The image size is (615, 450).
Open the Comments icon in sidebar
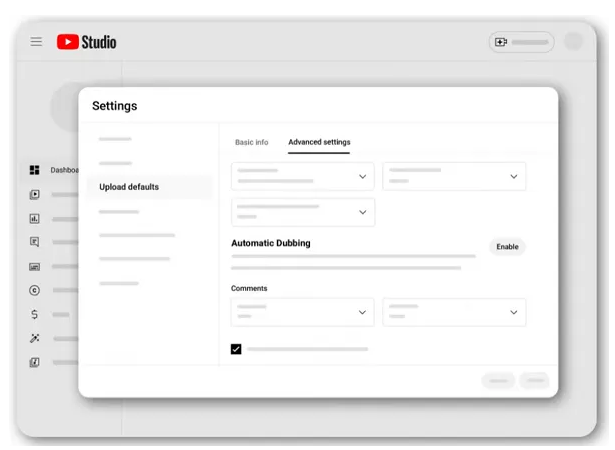[x=35, y=242]
